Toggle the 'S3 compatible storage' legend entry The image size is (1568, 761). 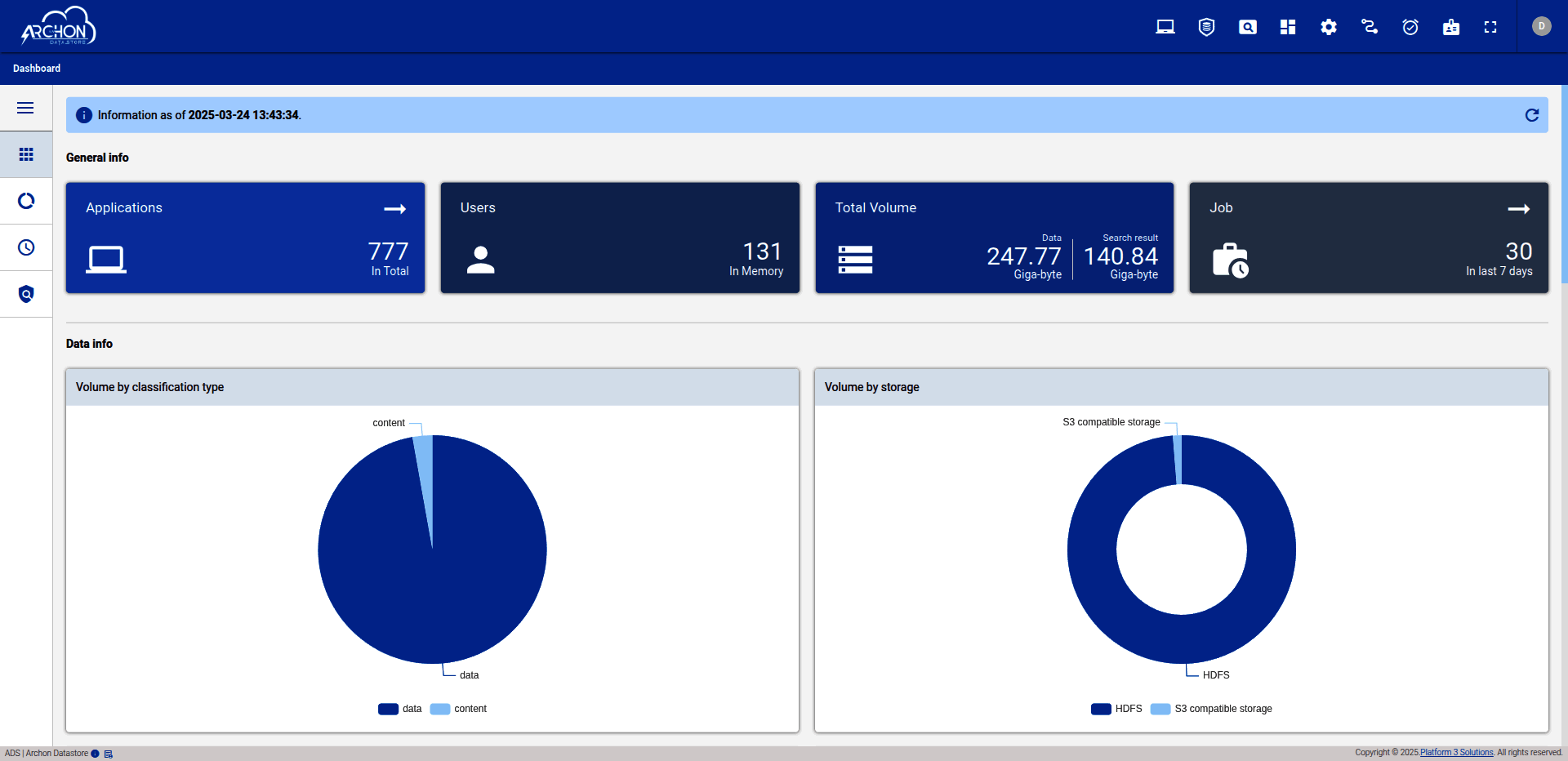coord(1211,709)
